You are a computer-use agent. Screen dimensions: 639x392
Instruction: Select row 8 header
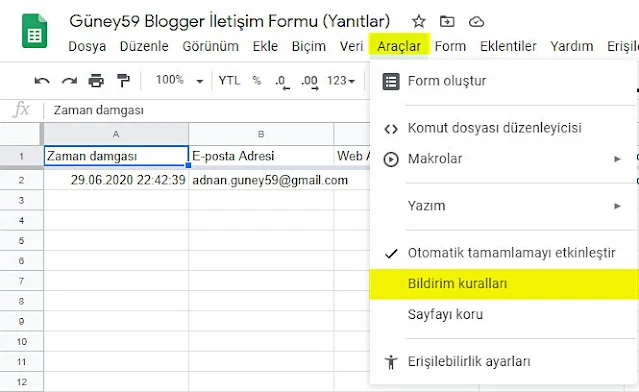pos(21,301)
